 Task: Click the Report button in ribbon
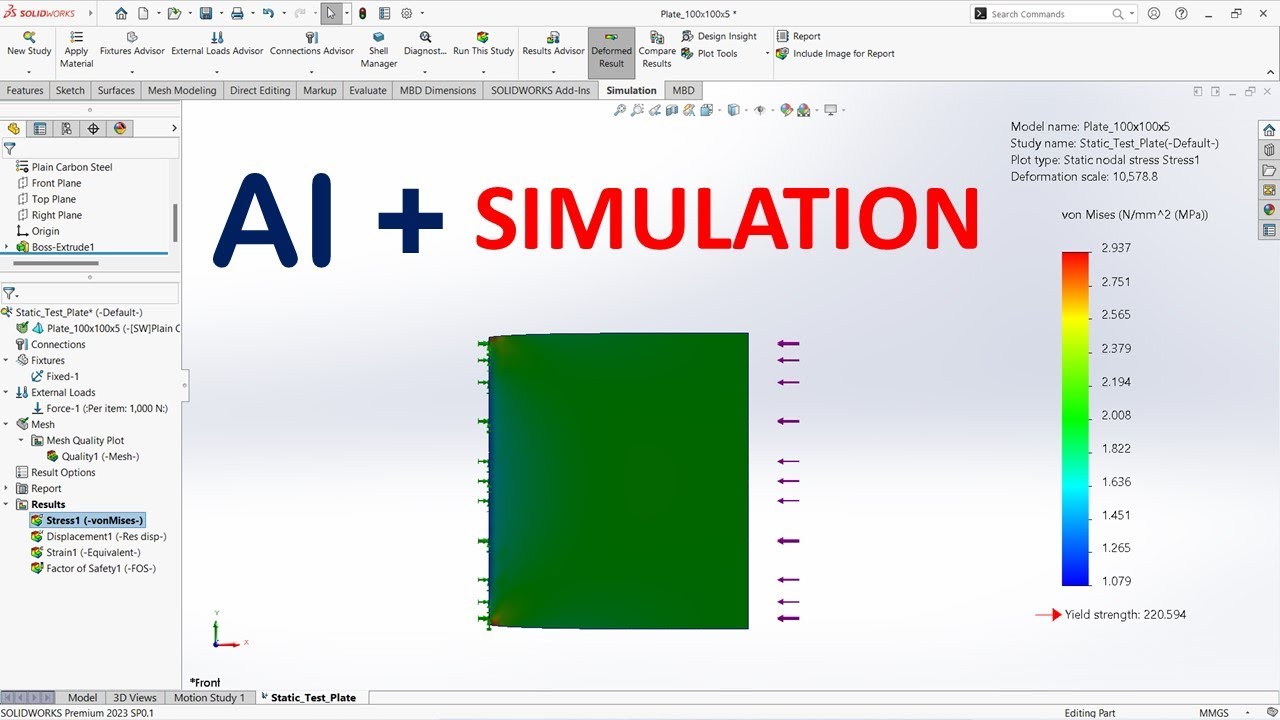(x=798, y=36)
